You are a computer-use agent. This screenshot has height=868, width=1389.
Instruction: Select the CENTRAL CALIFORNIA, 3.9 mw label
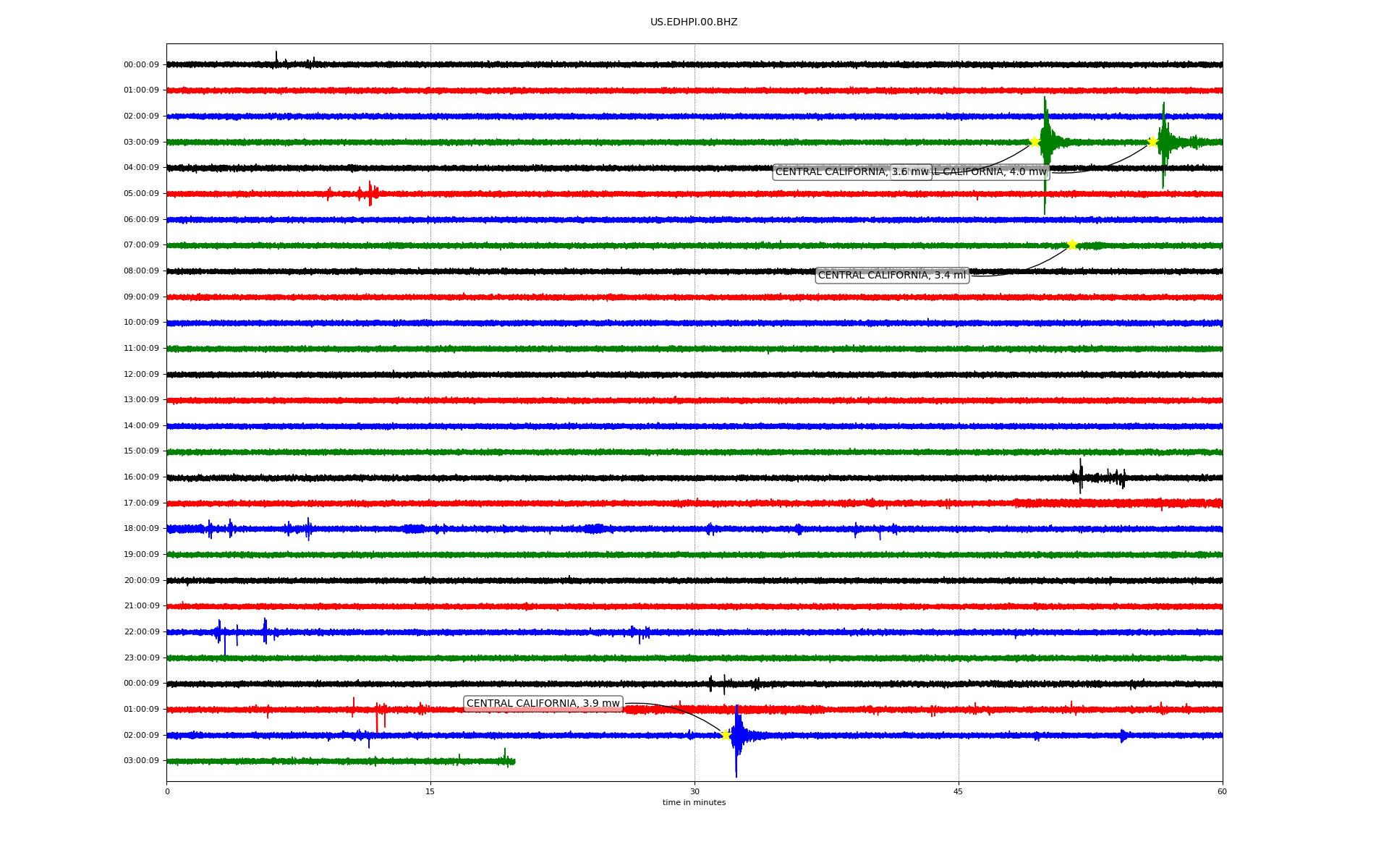(543, 704)
